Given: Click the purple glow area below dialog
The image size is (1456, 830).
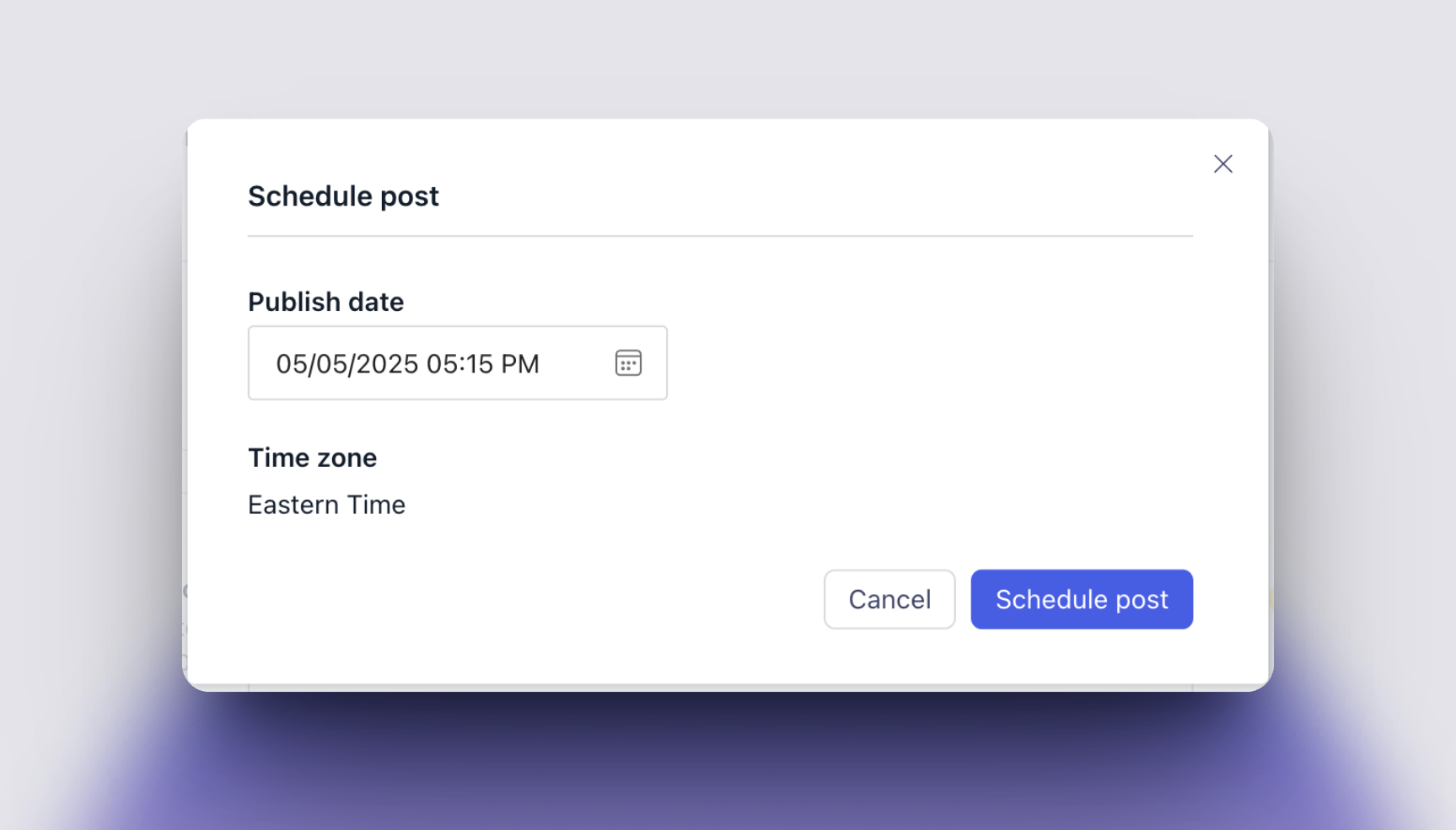Looking at the screenshot, I should [728, 763].
